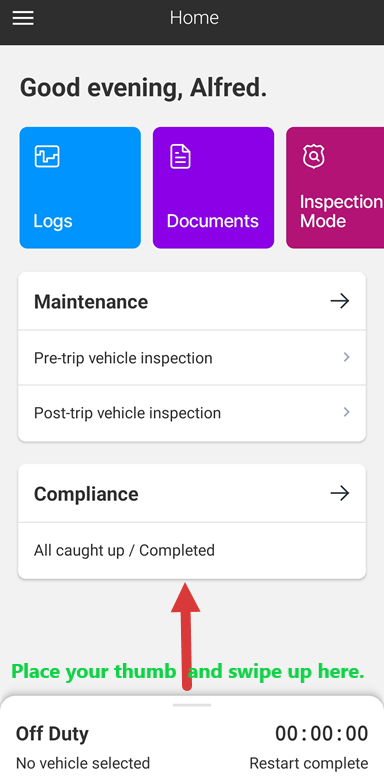This screenshot has height=783, width=384.
Task: Tap All caught up / Completed row
Action: point(192,550)
